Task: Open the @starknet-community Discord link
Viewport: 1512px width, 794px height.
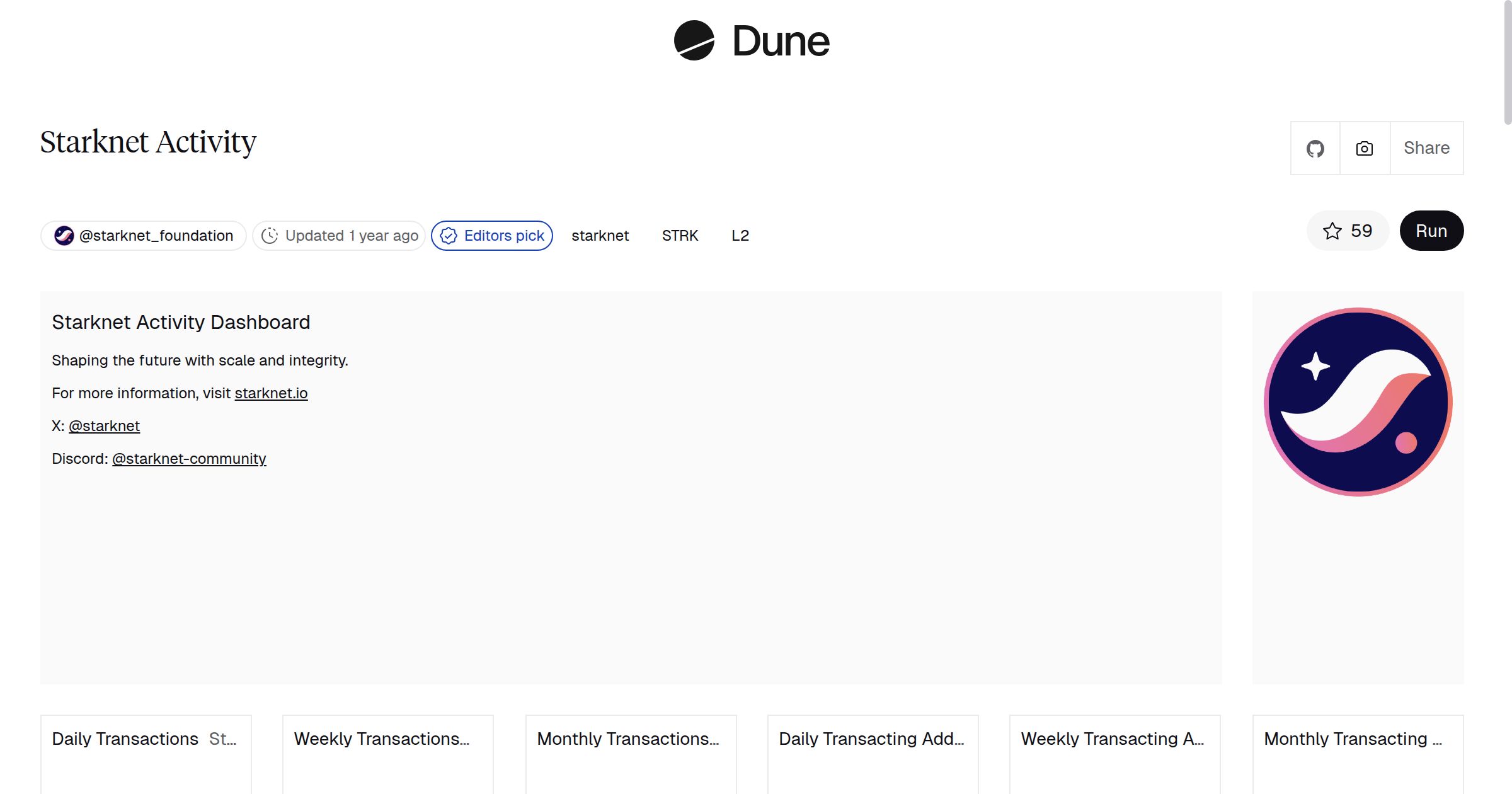Action: [189, 459]
